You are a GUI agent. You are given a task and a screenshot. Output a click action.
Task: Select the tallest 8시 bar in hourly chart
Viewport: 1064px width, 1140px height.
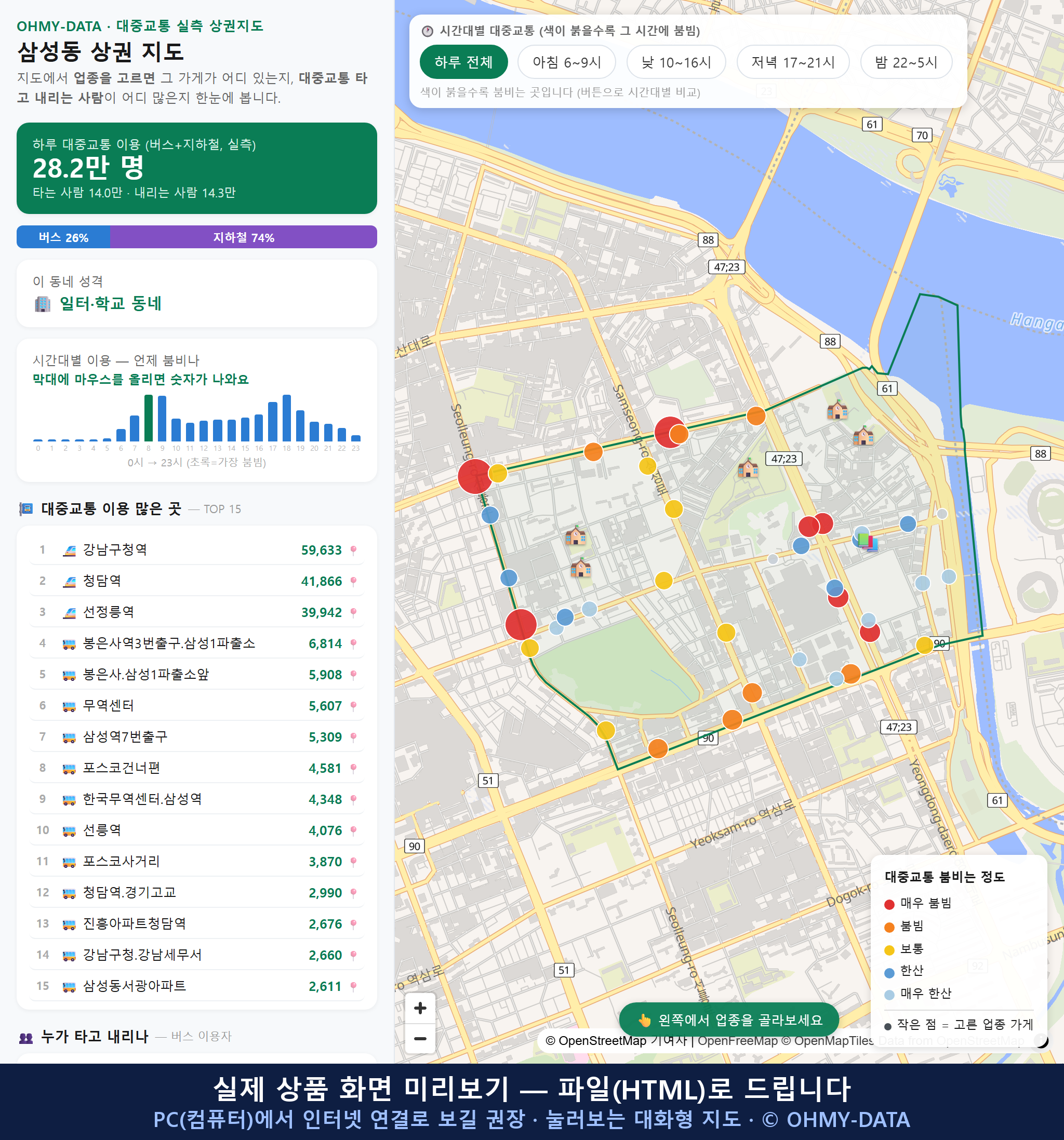click(x=149, y=418)
